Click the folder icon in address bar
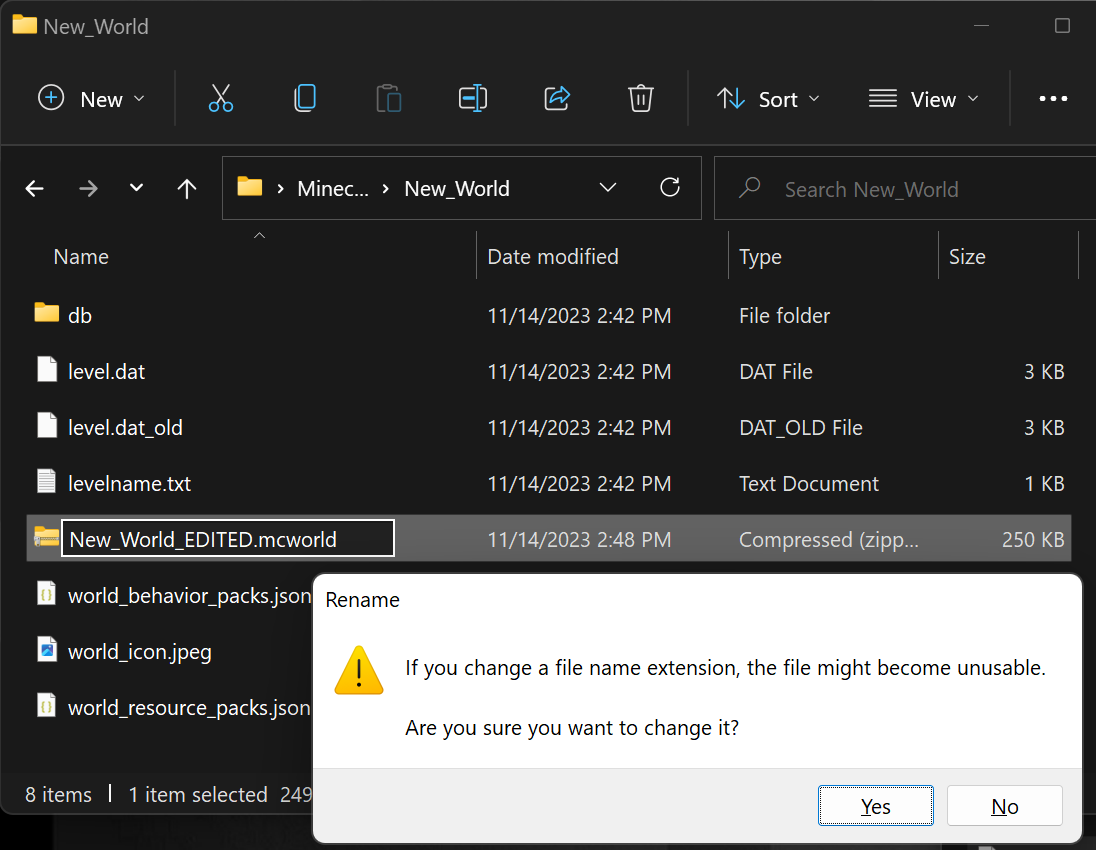 click(250, 187)
